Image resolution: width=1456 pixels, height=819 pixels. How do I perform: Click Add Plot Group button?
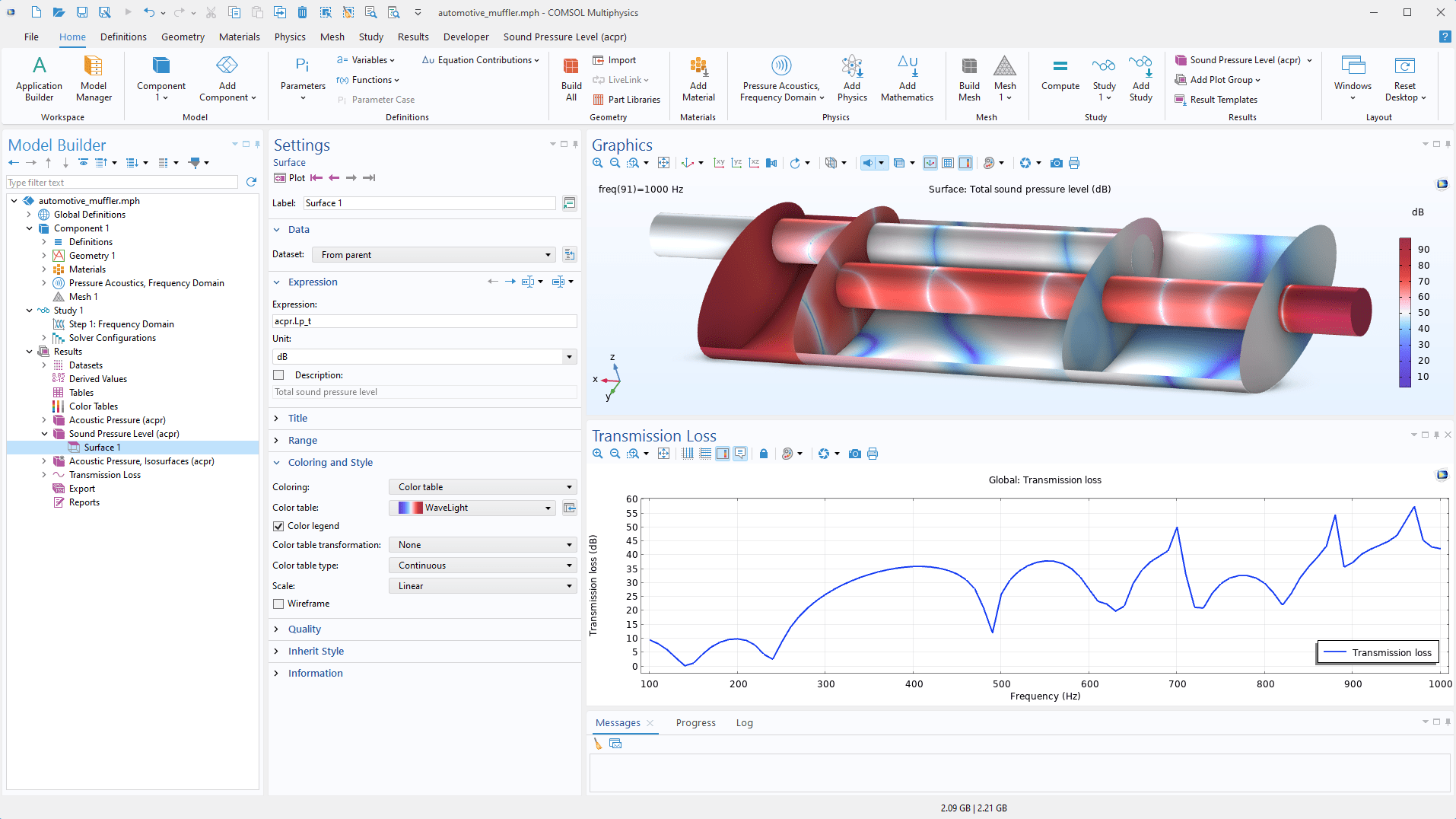tap(1217, 80)
